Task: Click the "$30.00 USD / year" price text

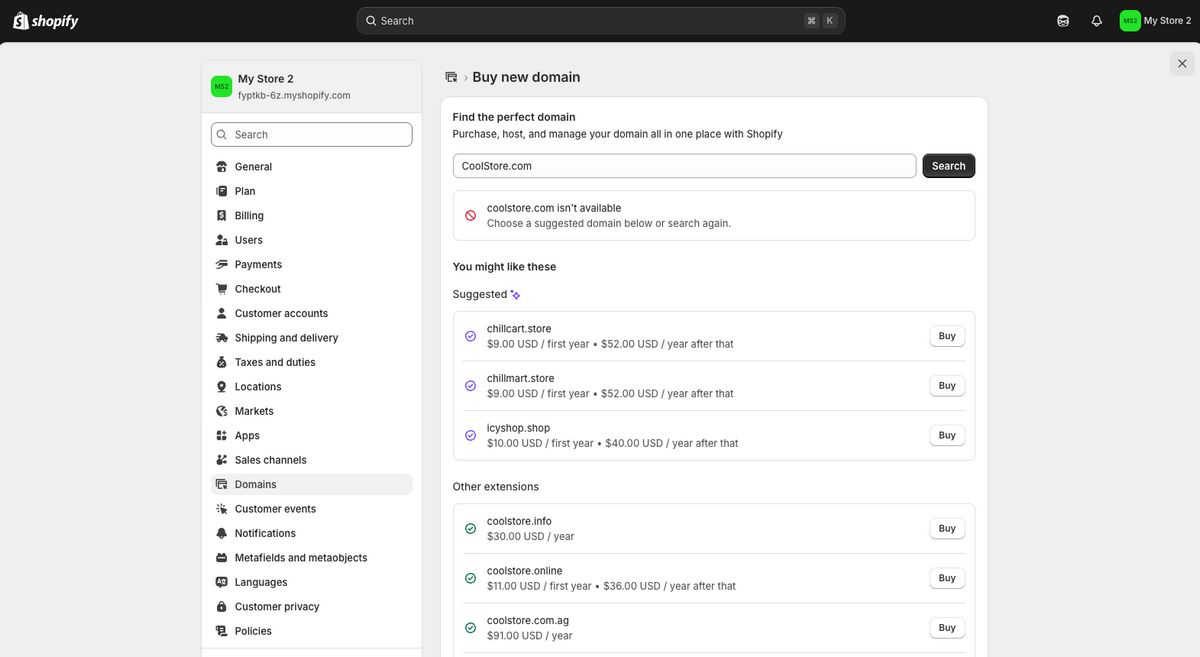Action: tap(531, 537)
